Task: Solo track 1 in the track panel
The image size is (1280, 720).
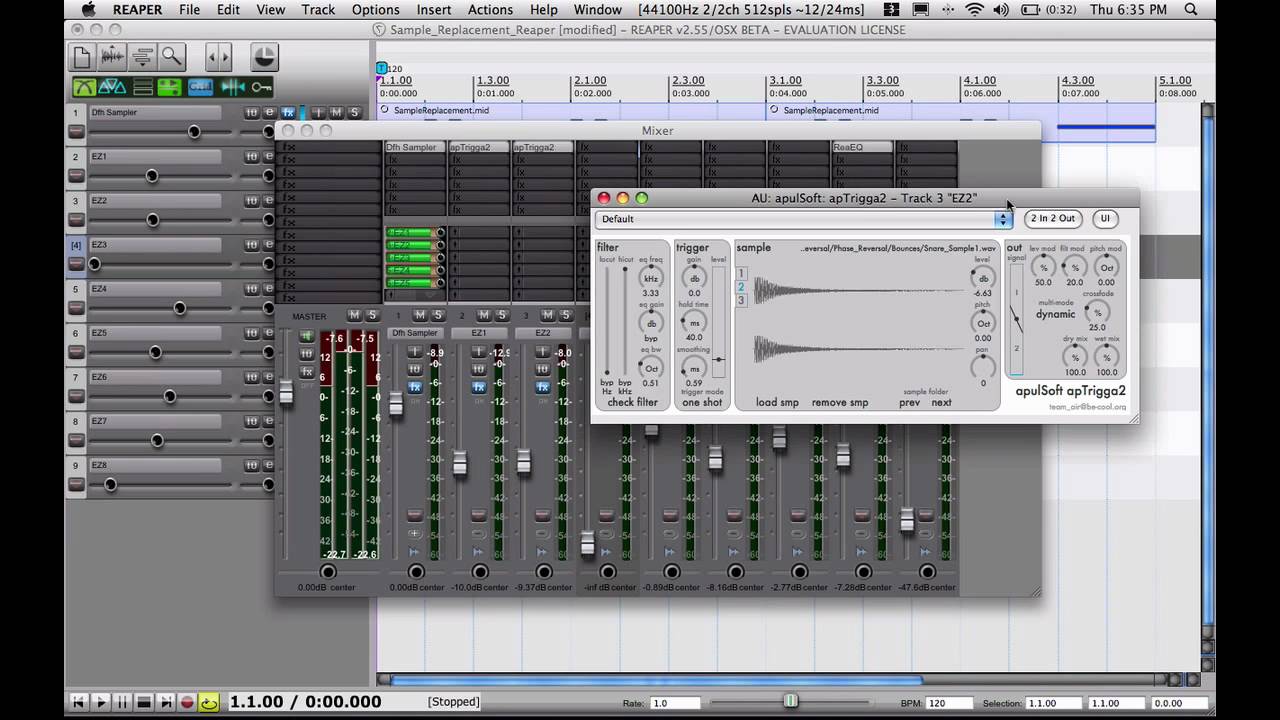Action: [x=354, y=113]
